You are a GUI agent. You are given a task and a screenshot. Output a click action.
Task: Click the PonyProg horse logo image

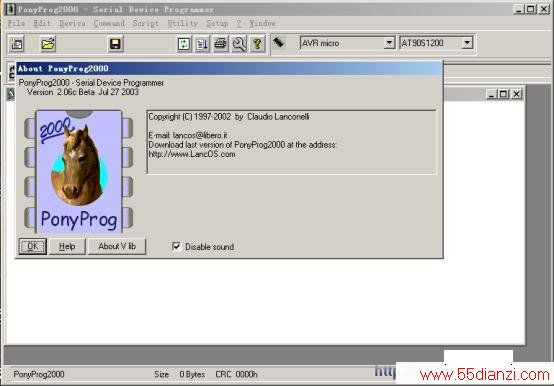(79, 172)
